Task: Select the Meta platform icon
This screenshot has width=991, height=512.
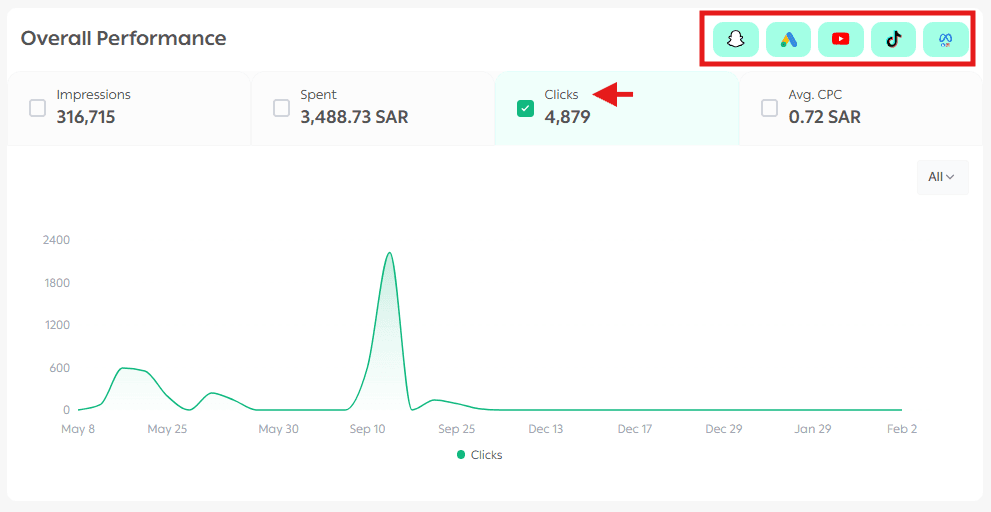Action: click(945, 39)
